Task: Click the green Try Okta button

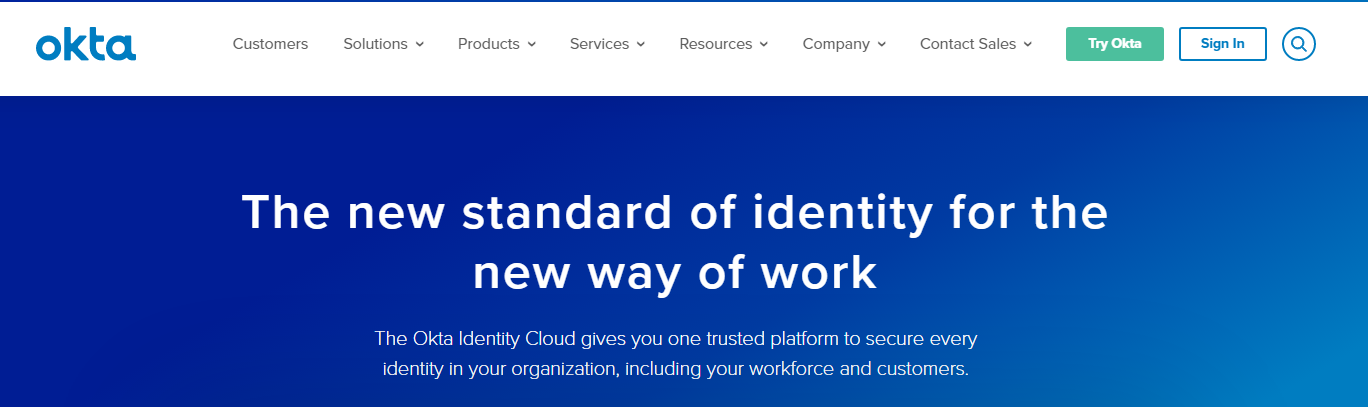Action: tap(1115, 44)
